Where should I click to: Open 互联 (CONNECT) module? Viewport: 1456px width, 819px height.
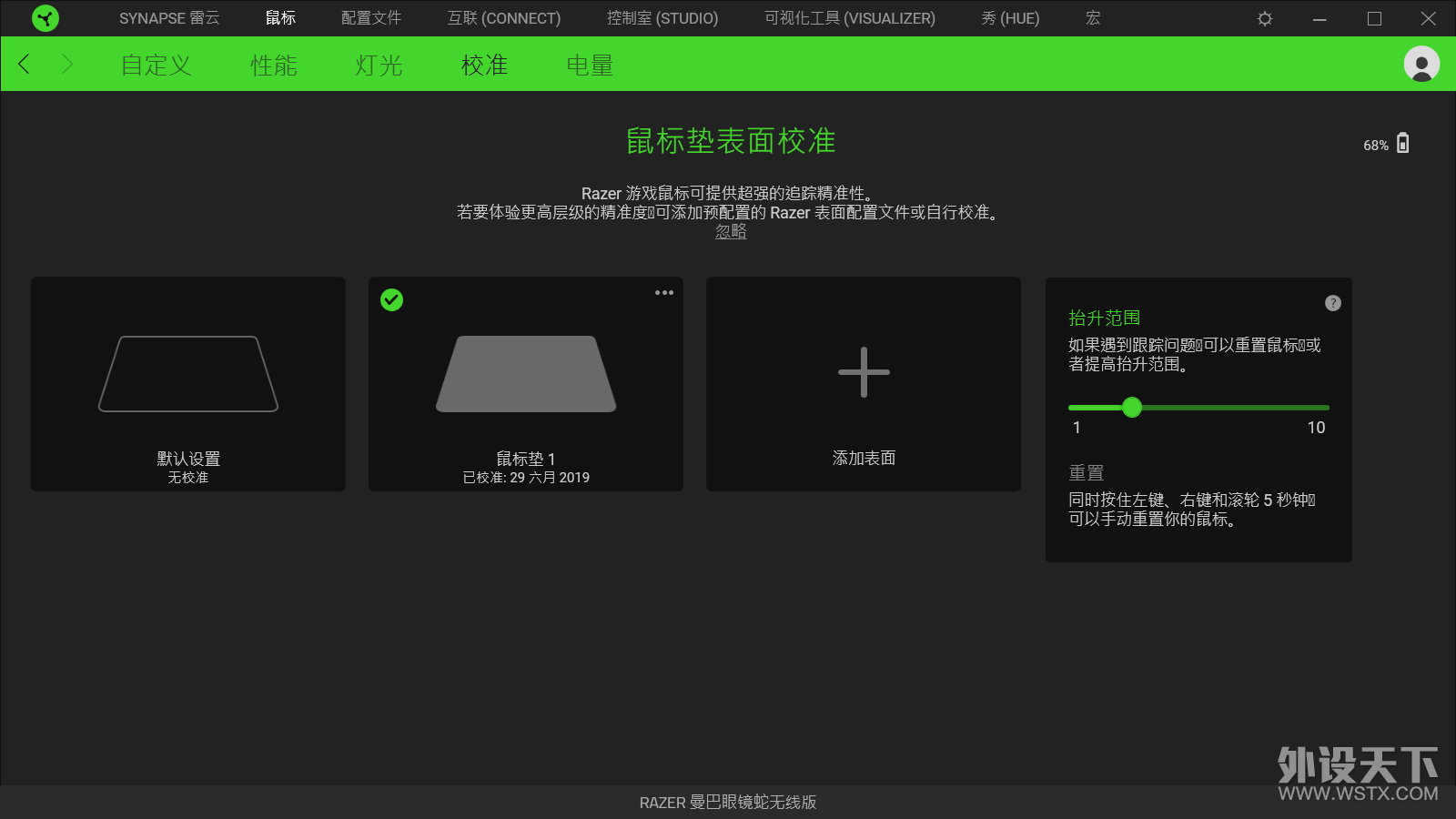point(504,18)
